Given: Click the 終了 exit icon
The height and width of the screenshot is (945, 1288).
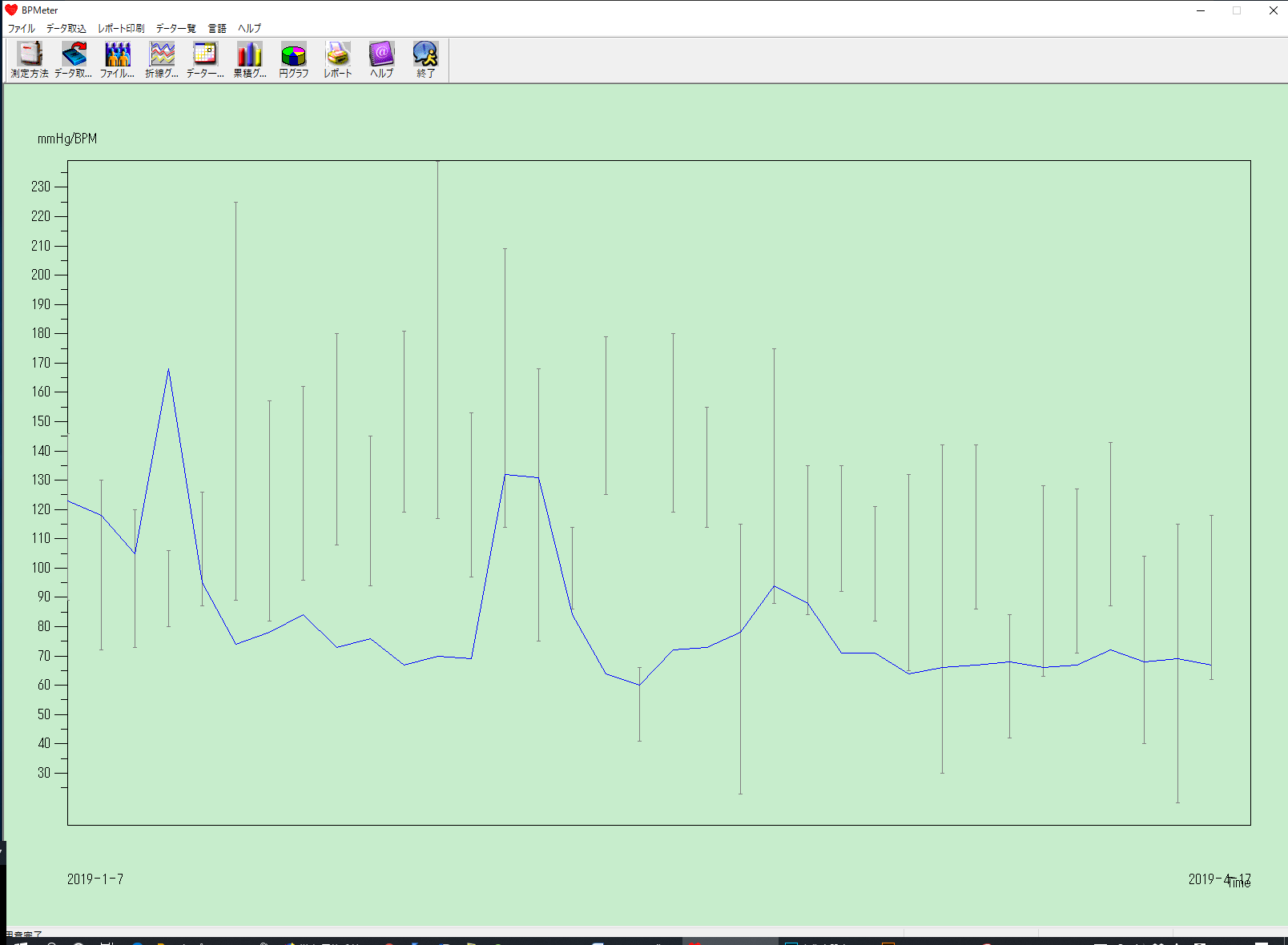Looking at the screenshot, I should pos(426,60).
